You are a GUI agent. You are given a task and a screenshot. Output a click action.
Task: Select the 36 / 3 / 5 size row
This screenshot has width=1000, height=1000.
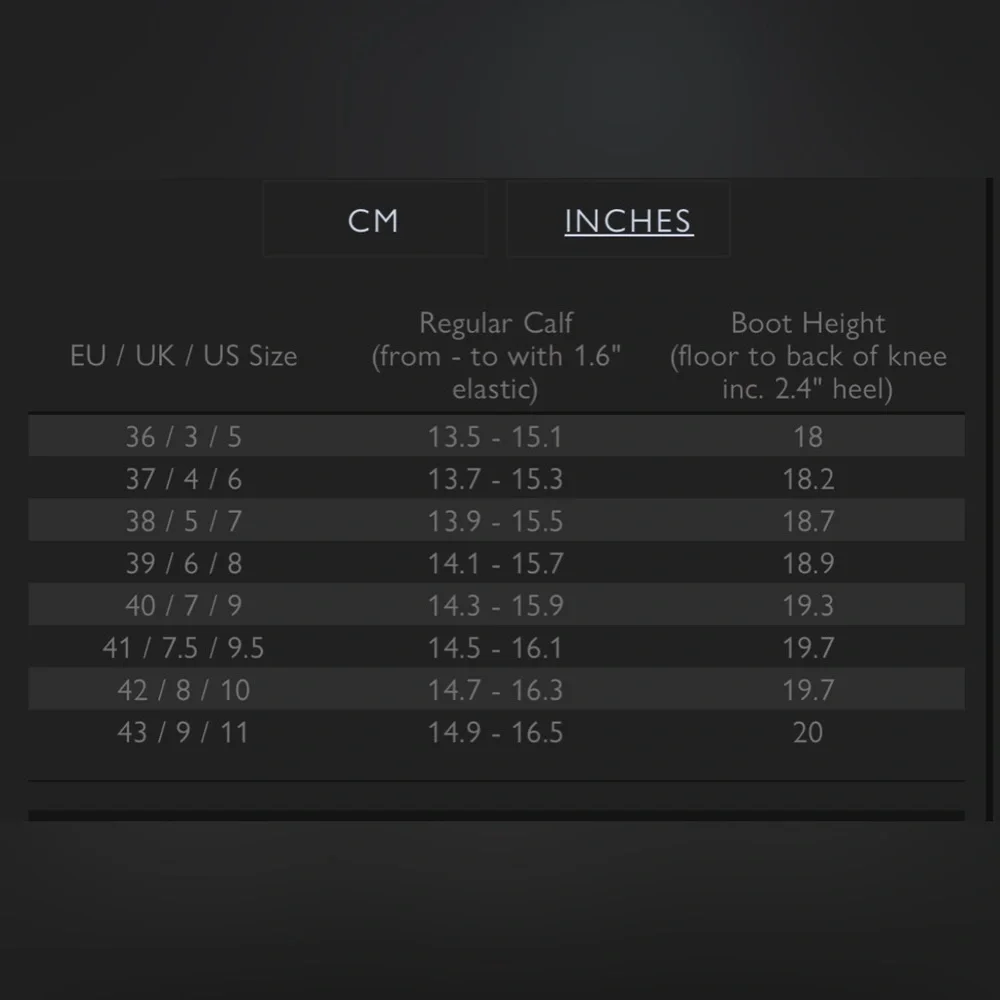(x=184, y=437)
